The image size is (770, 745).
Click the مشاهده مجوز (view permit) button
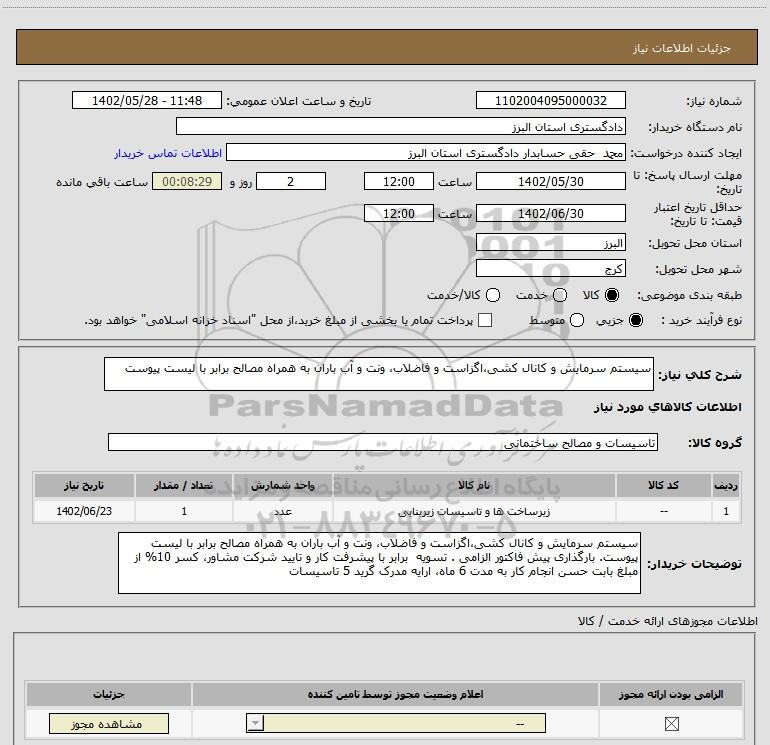(x=109, y=723)
